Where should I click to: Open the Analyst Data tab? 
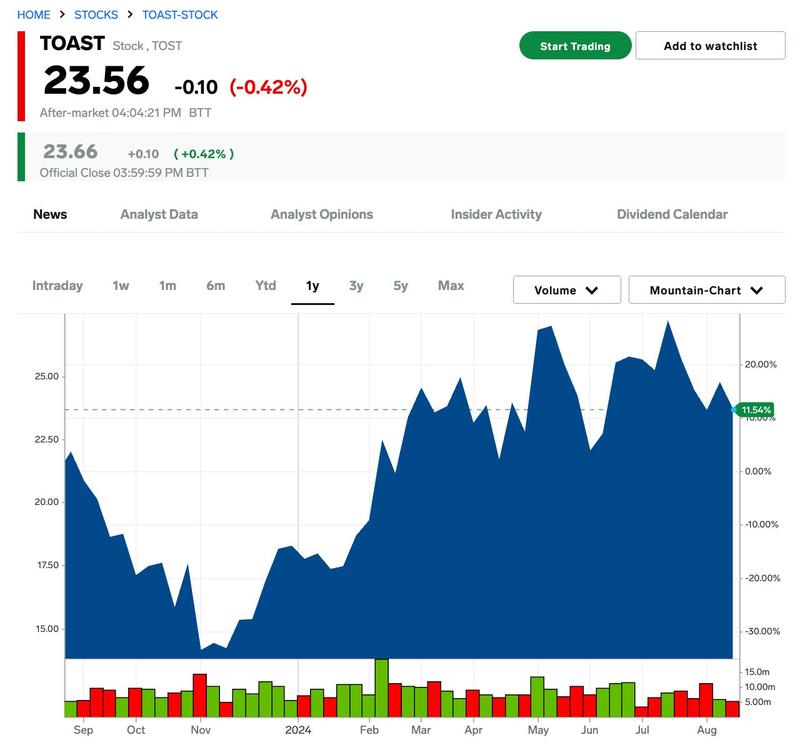pos(159,214)
